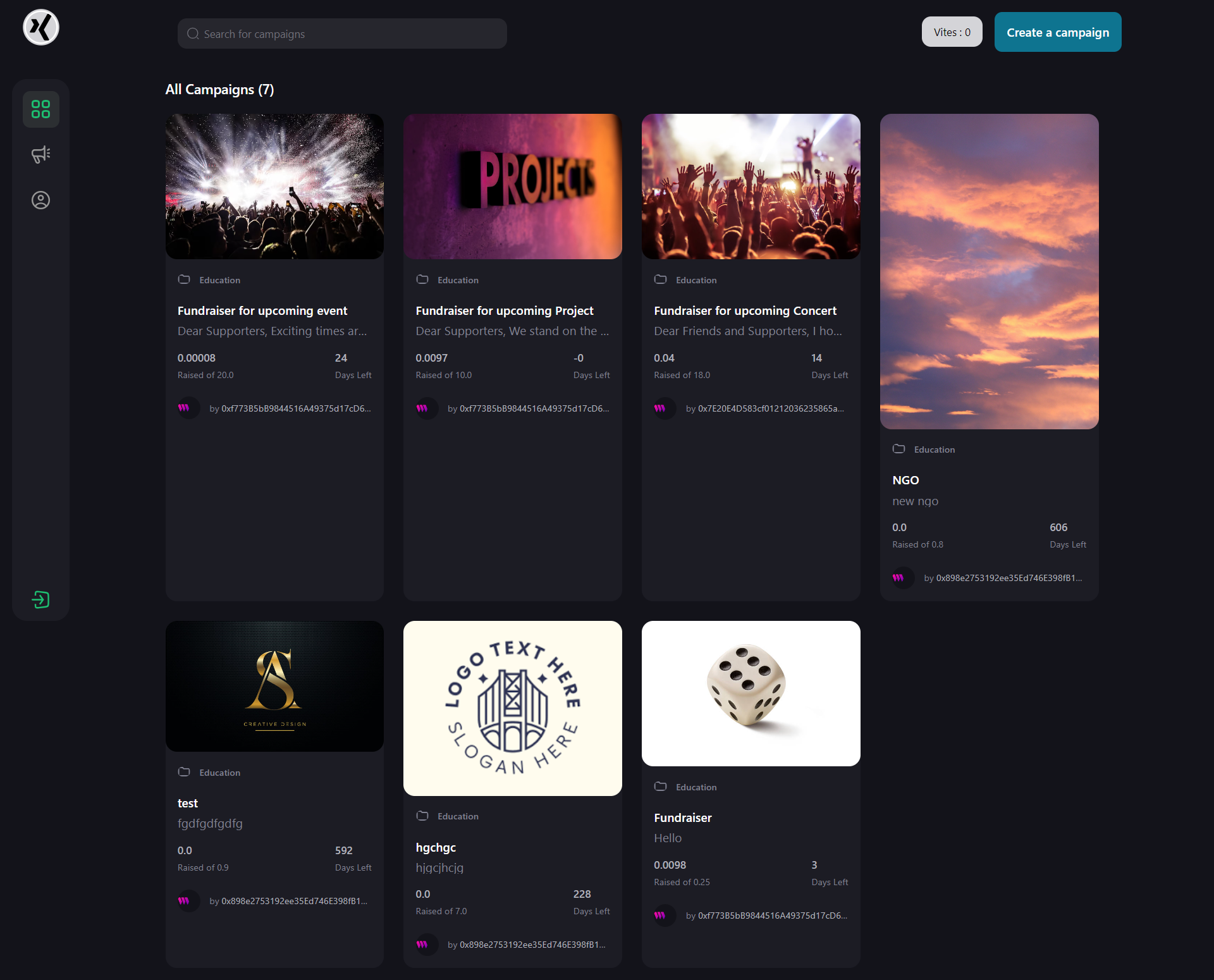This screenshot has height=980, width=1214.
Task: Open the dice image on the Fundraiser card
Action: [751, 693]
